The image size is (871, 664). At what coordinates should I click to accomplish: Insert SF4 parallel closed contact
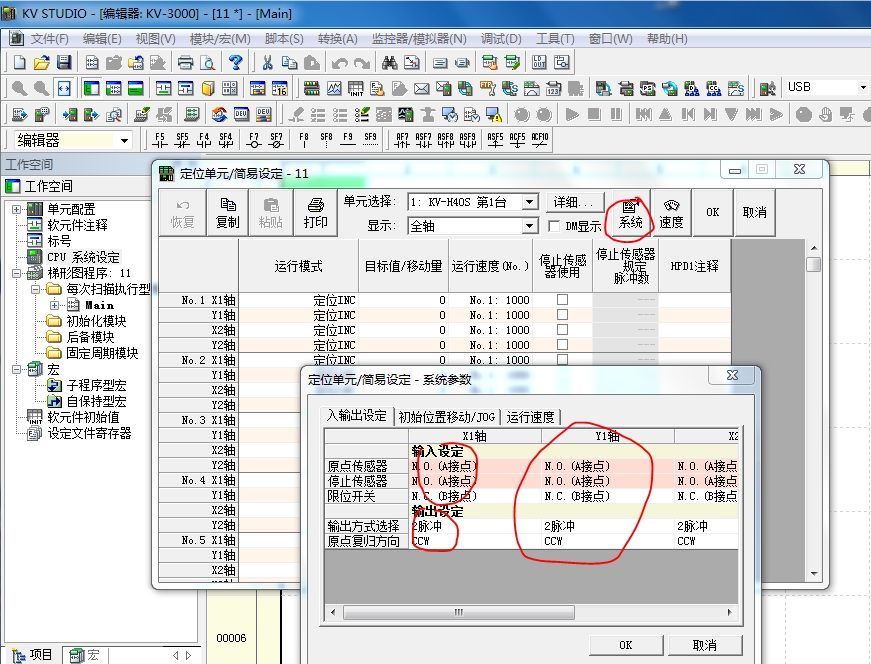tap(226, 139)
